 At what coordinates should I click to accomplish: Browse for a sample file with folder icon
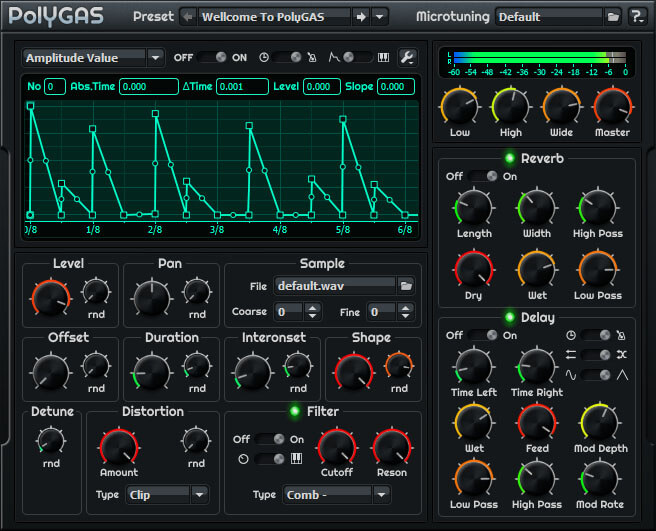[x=406, y=286]
